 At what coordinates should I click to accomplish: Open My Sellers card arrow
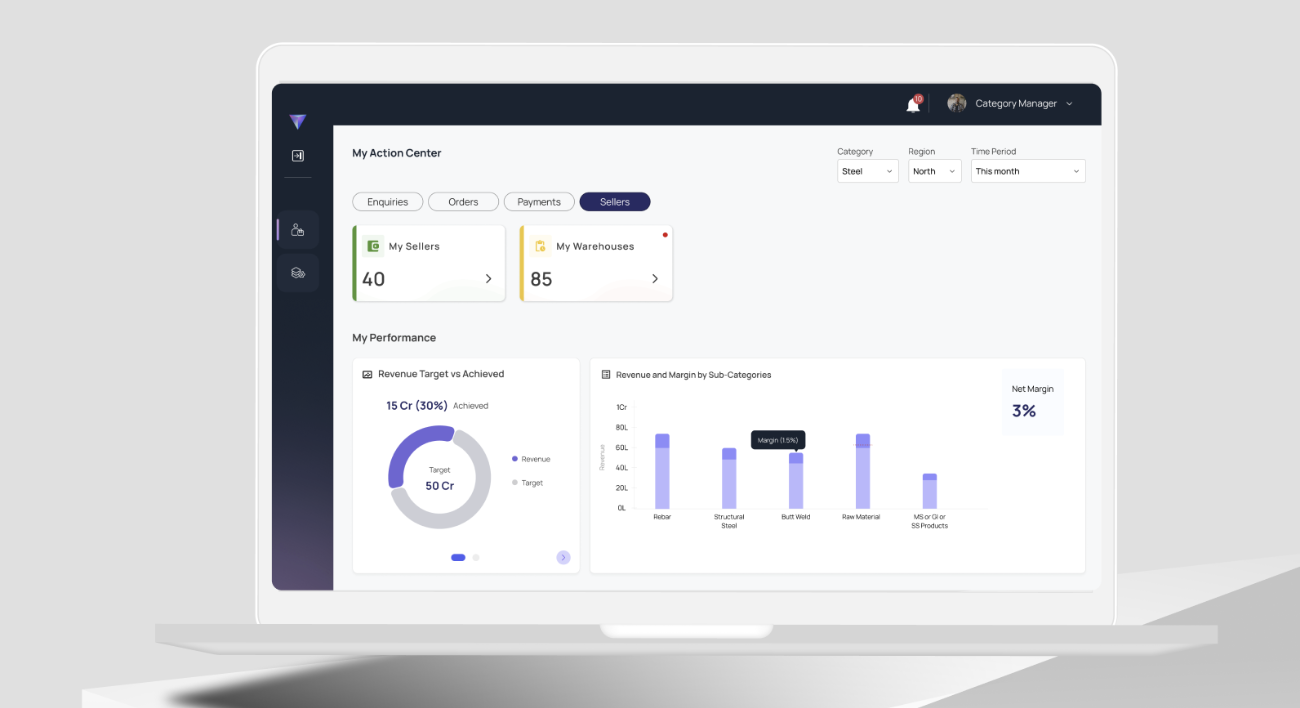488,279
